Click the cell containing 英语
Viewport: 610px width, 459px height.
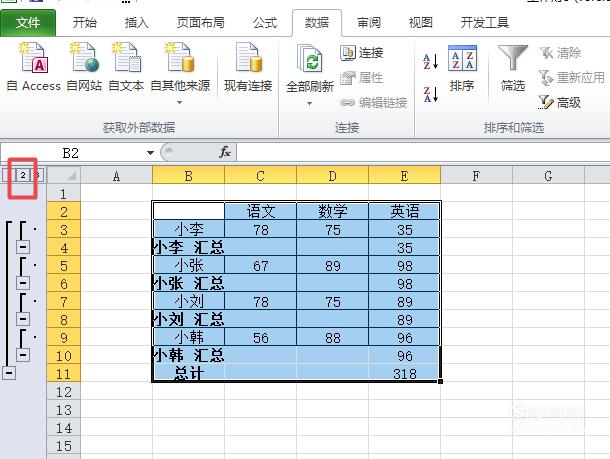405,211
